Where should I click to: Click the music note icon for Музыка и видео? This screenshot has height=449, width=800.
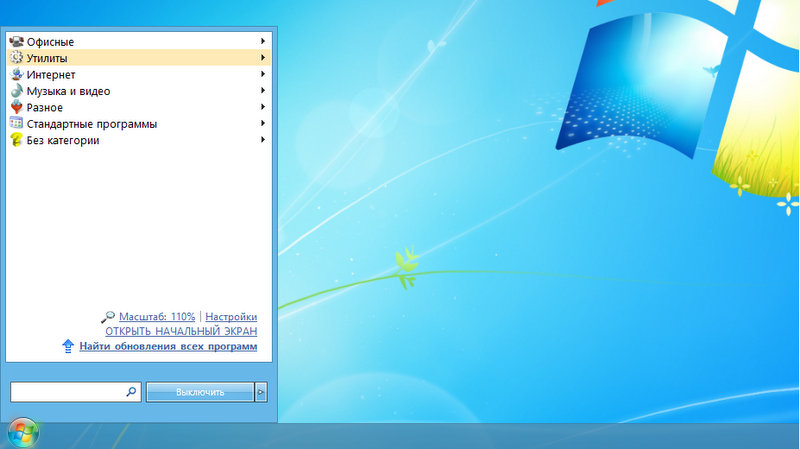click(16, 91)
